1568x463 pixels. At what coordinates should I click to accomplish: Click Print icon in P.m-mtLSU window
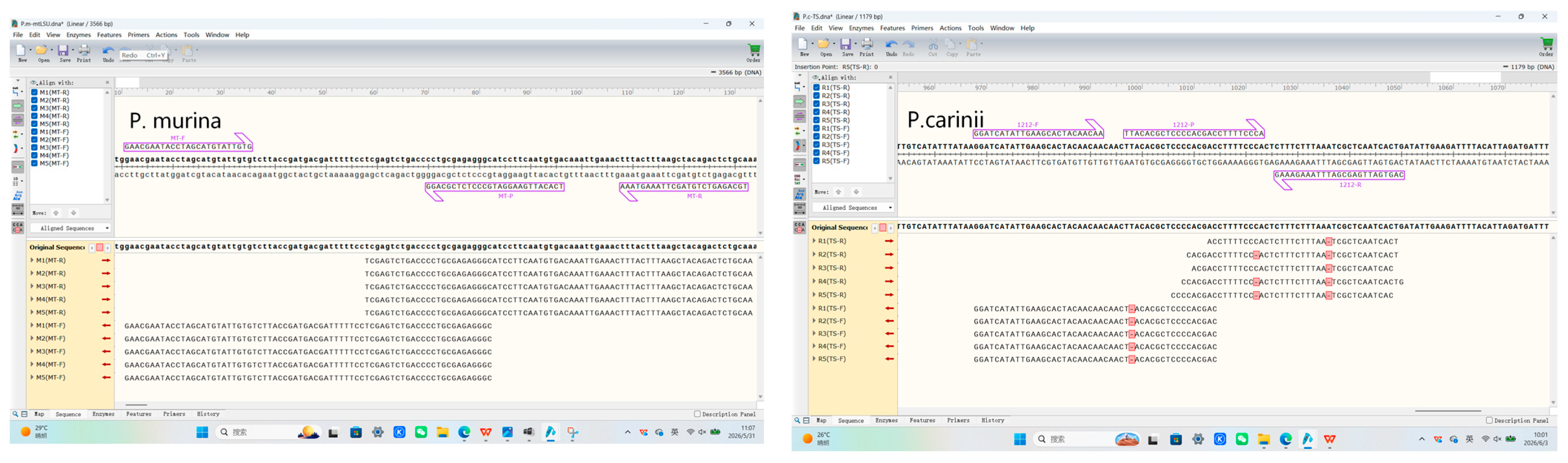[84, 50]
